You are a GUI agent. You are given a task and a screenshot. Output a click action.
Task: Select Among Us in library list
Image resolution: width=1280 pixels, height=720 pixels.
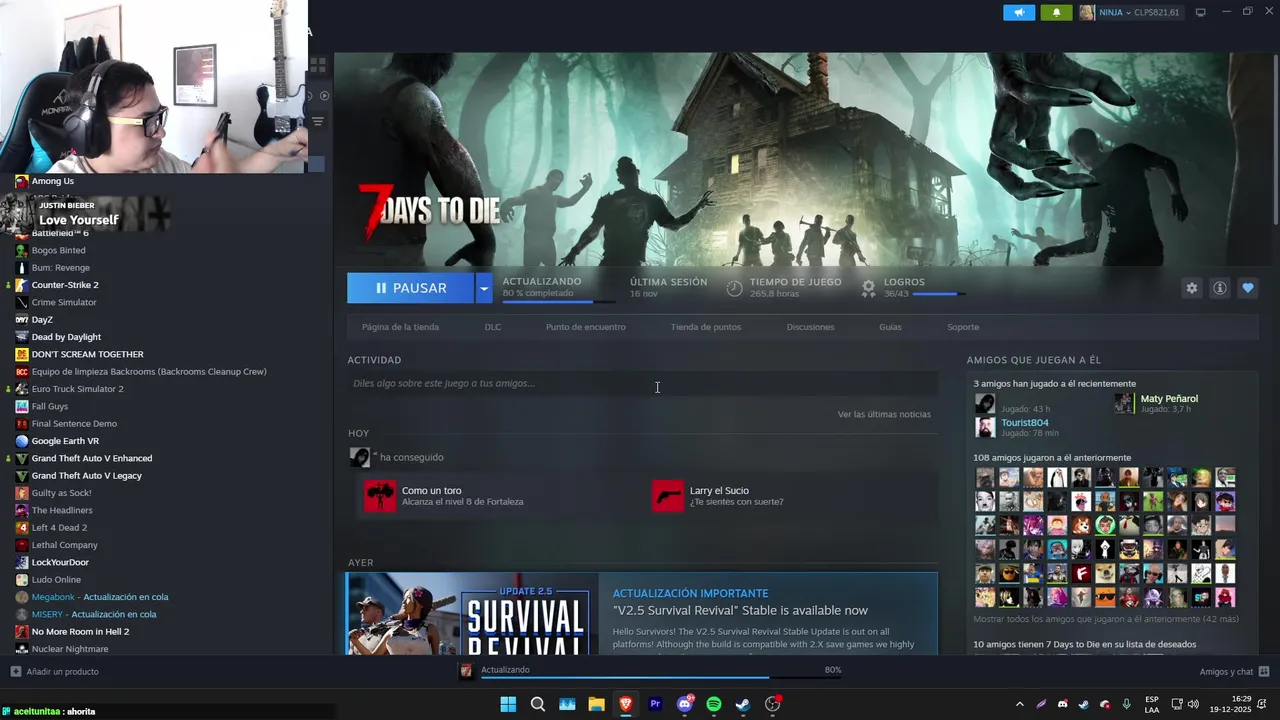(x=53, y=181)
